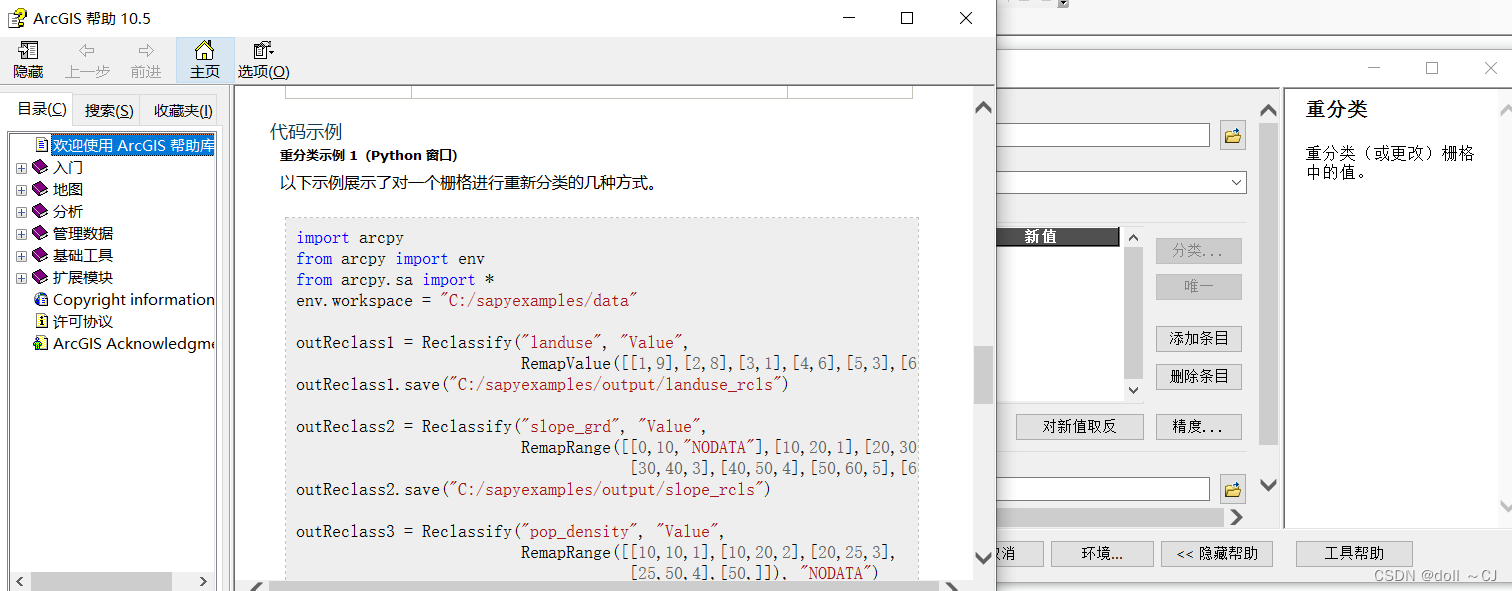Click the 删除条目 button
The image size is (1512, 591).
click(1199, 377)
